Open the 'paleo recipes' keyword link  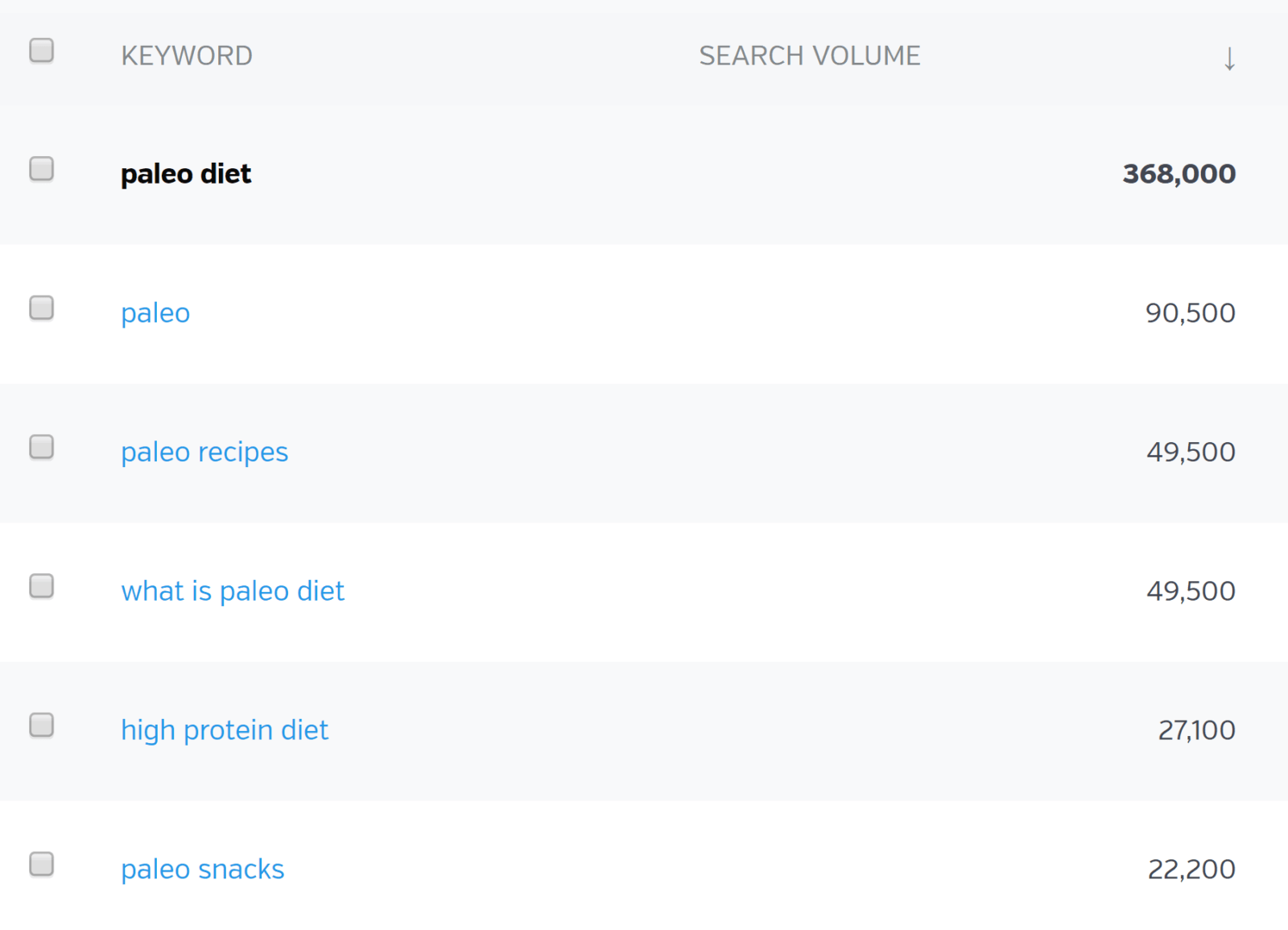point(204,453)
